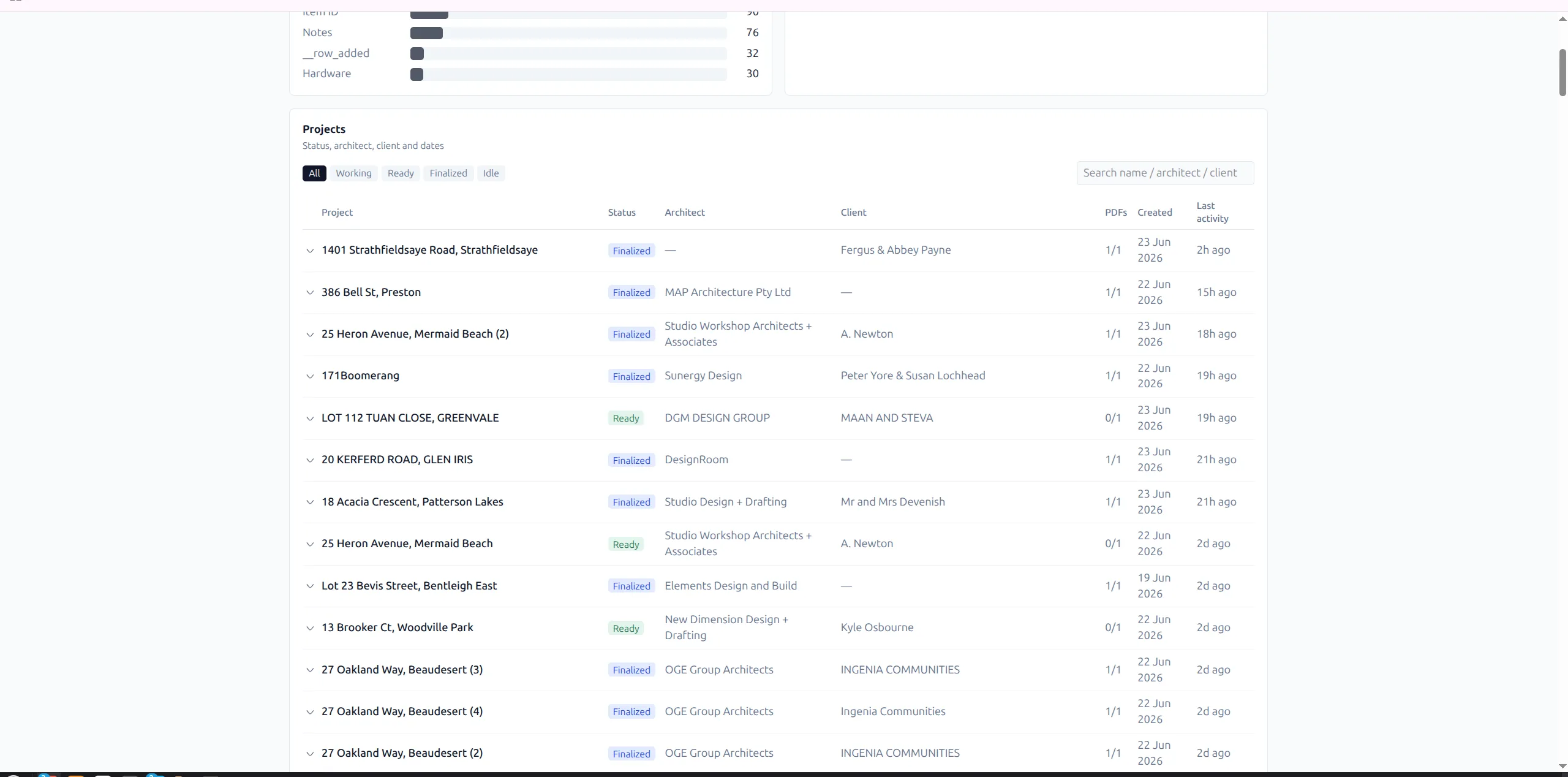Click the 2h ago last activity value
The height and width of the screenshot is (777, 1568).
1213,250
